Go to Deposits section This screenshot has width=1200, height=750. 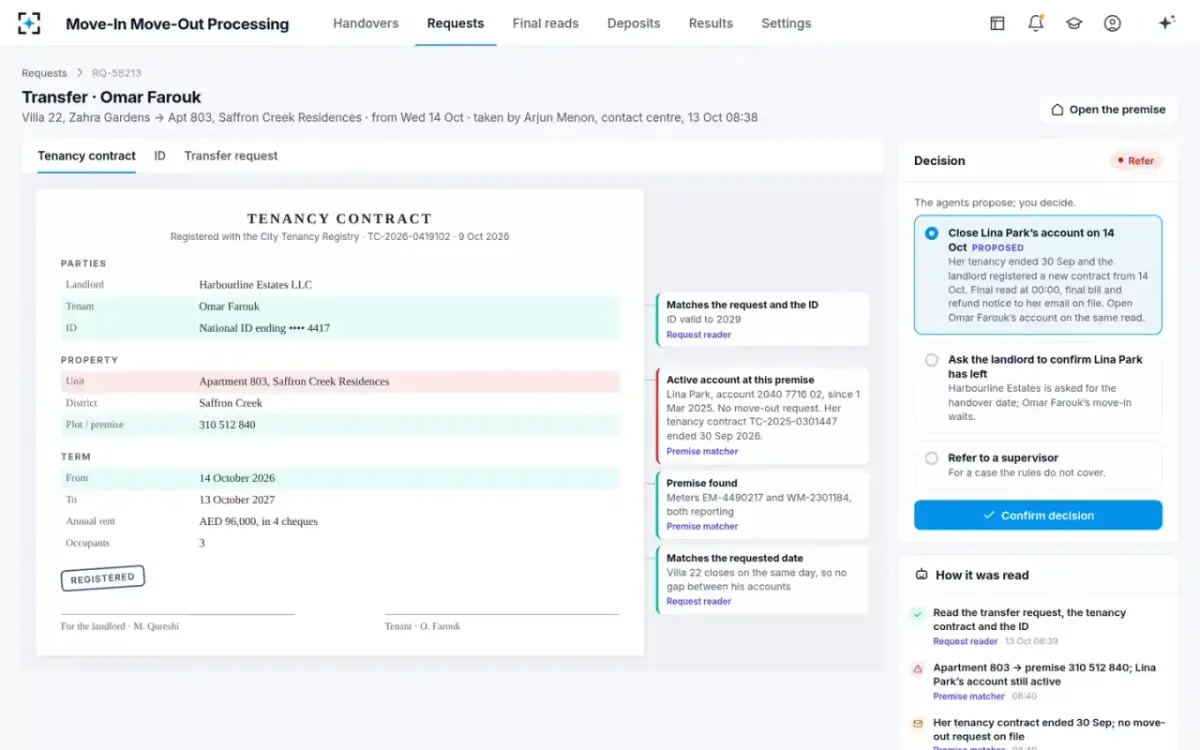633,23
